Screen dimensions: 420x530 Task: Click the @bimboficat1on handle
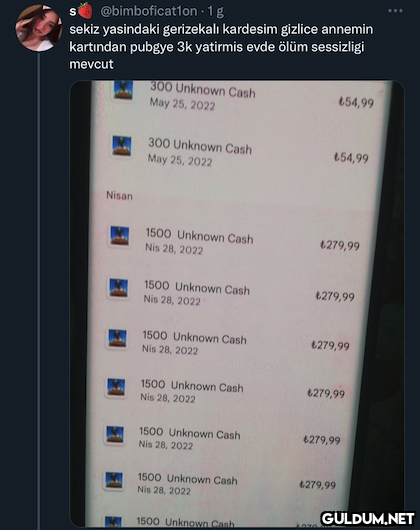(149, 11)
